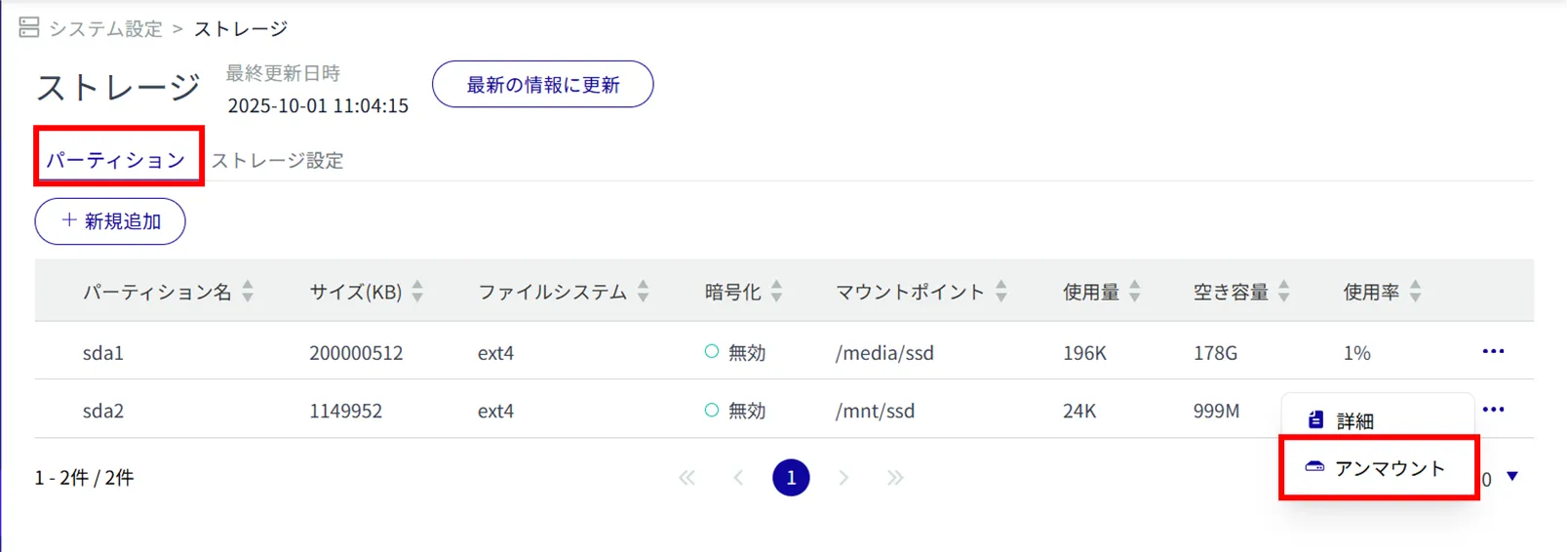Sort by 使用率 column arrows
Image resolution: width=1568 pixels, height=553 pixels.
[x=1415, y=292]
